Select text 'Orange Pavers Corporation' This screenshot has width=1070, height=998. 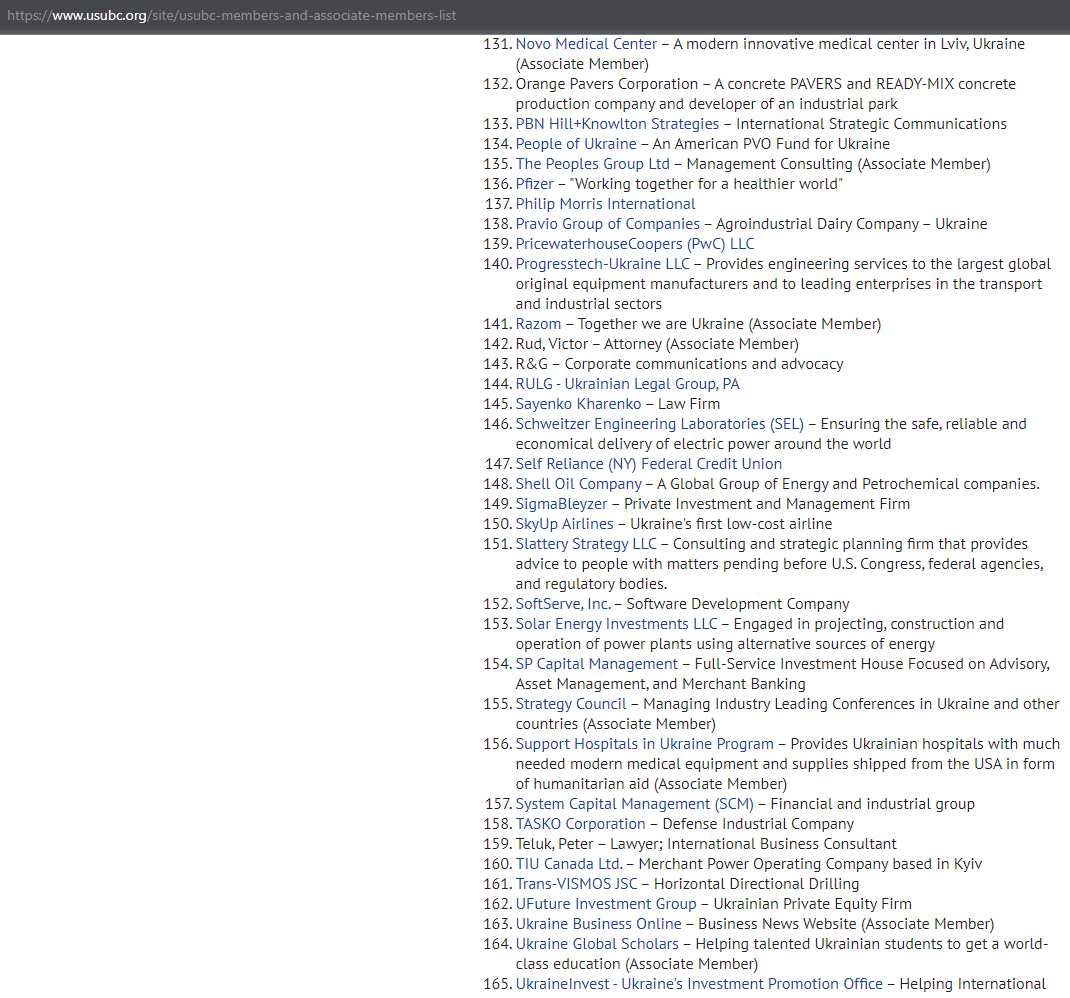click(x=607, y=84)
